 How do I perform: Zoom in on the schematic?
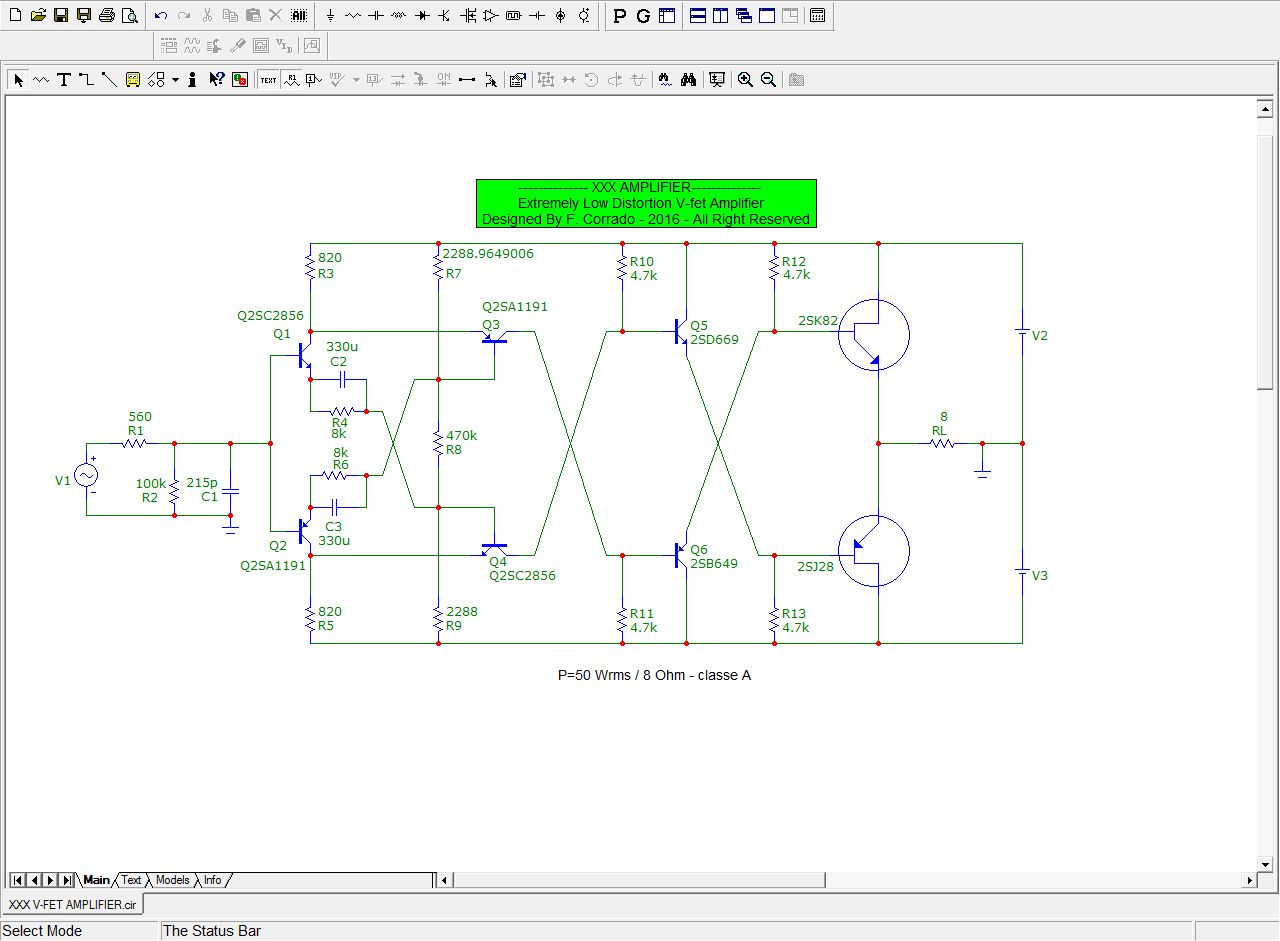(745, 80)
